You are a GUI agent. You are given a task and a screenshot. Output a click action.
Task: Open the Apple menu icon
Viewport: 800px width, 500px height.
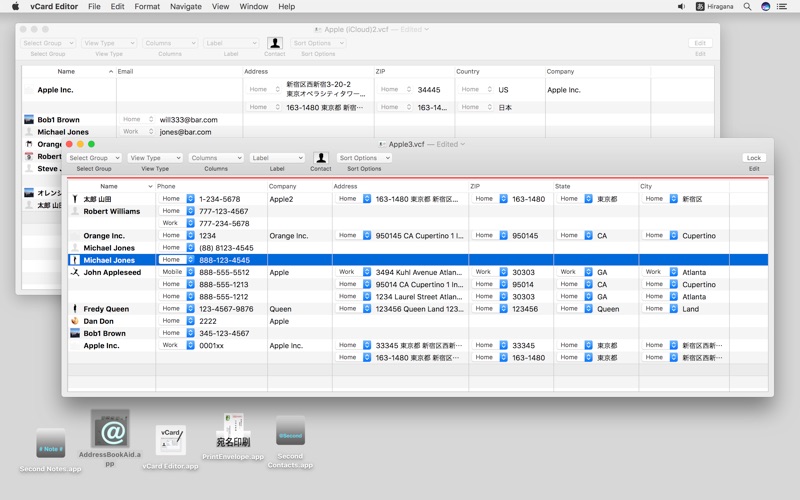click(15, 6)
